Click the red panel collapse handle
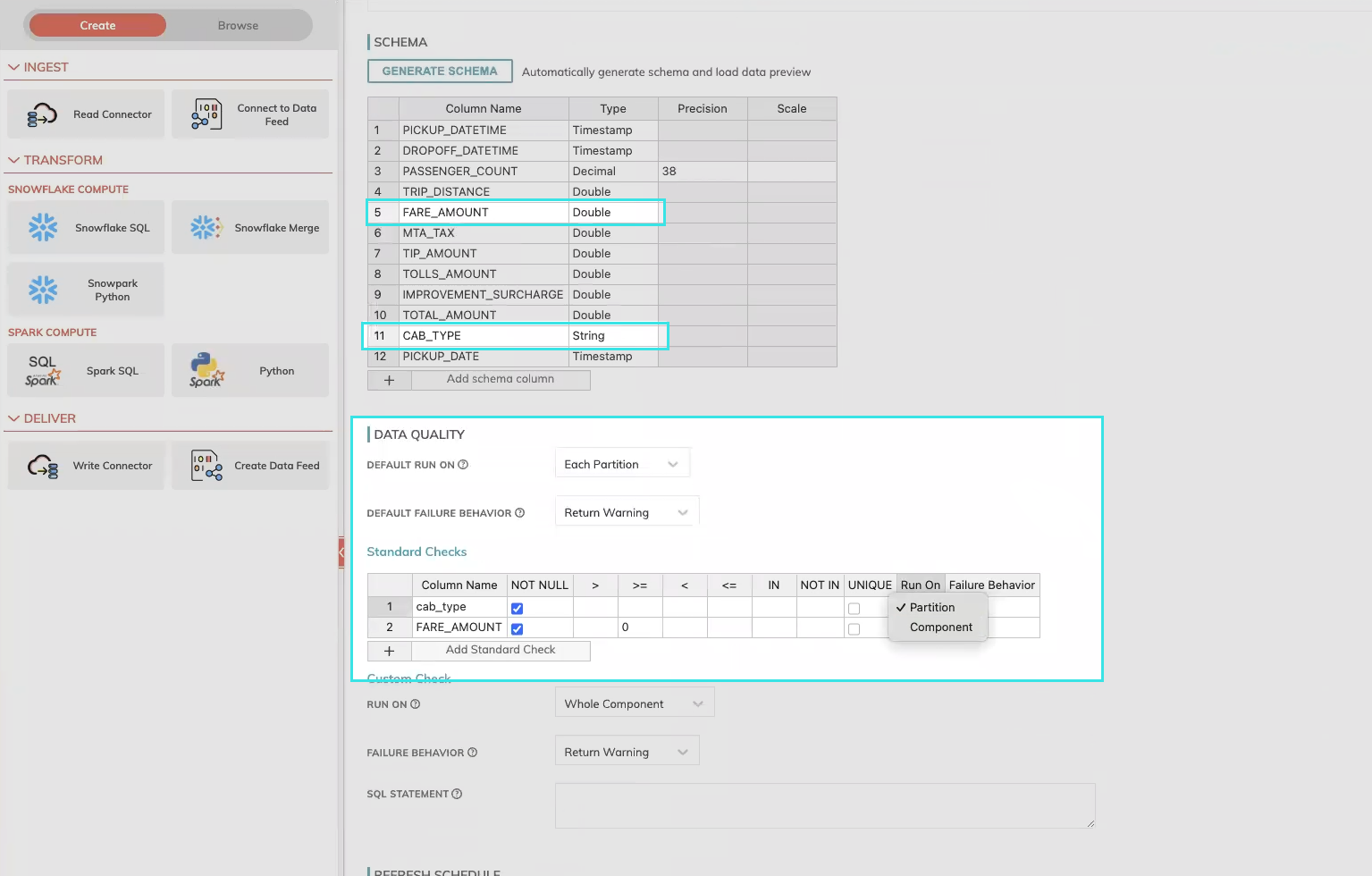1372x876 pixels. (x=341, y=552)
